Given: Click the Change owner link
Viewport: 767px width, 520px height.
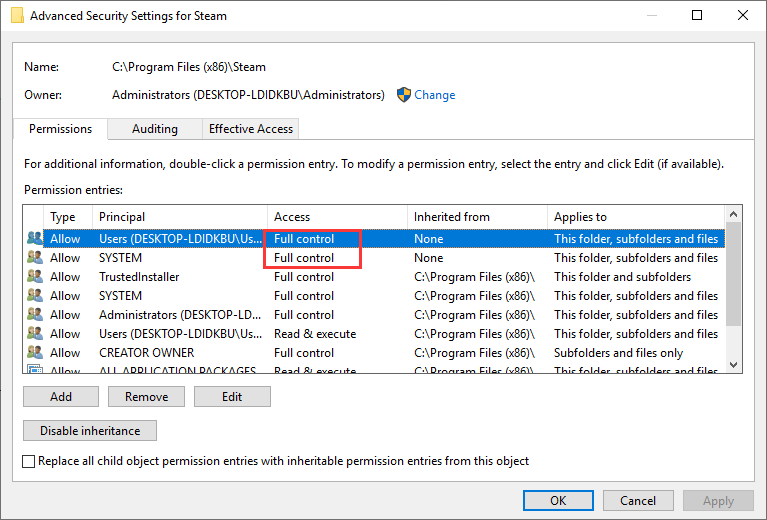Looking at the screenshot, I should (x=434, y=95).
